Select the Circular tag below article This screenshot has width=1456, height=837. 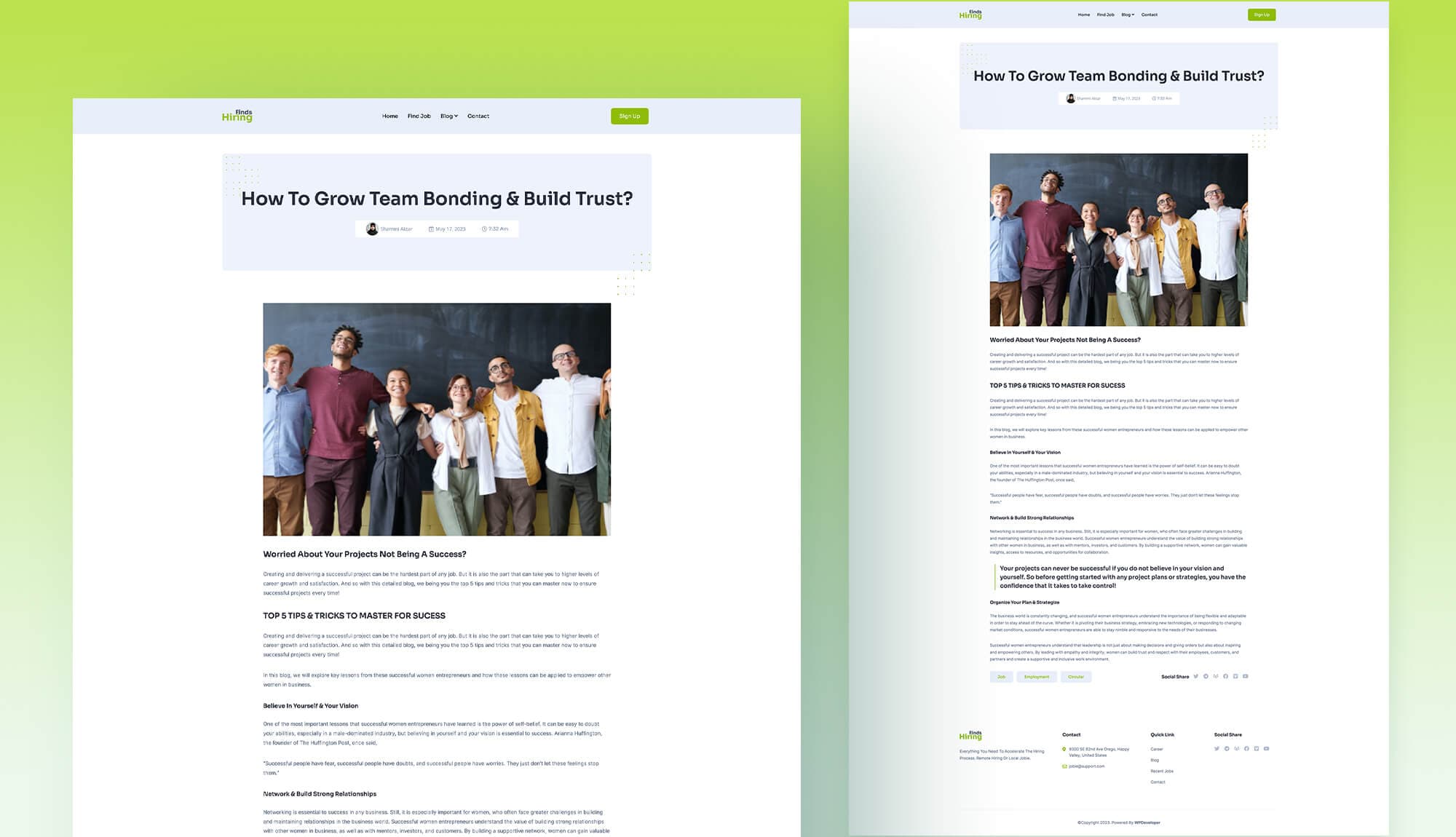(x=1076, y=677)
